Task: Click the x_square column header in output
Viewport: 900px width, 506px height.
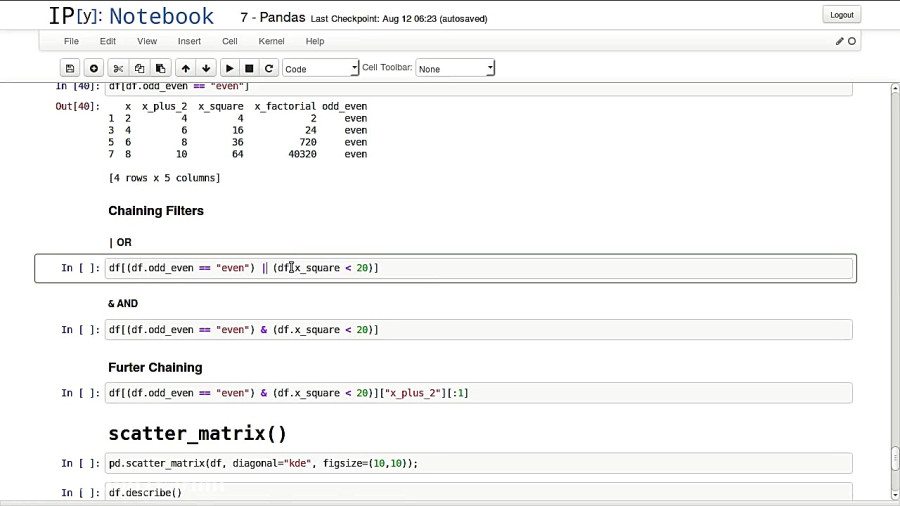Action: pyautogui.click(x=221, y=106)
